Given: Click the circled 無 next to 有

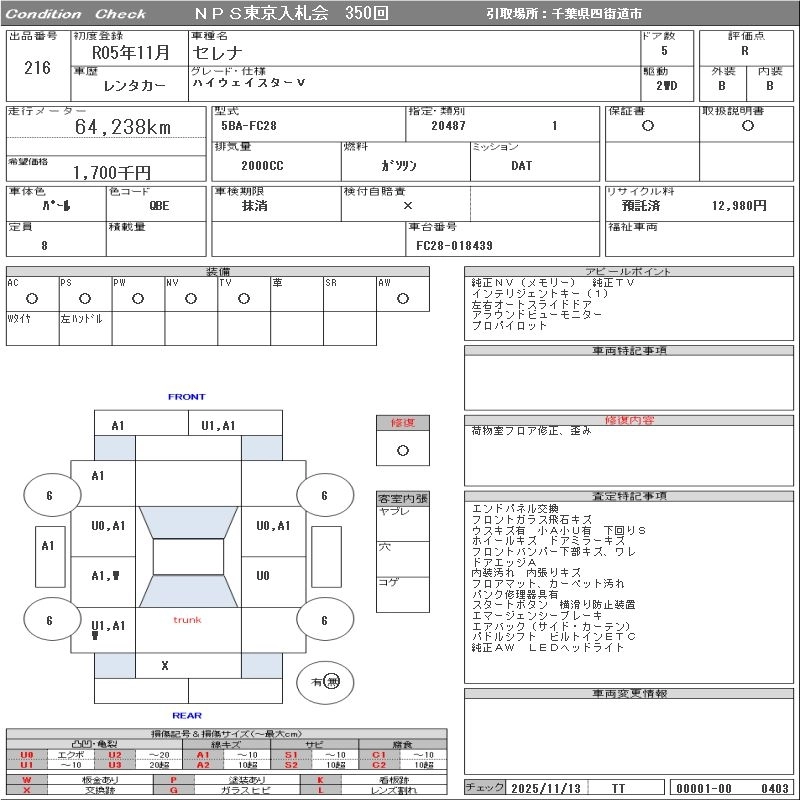Looking at the screenshot, I should point(332,681).
